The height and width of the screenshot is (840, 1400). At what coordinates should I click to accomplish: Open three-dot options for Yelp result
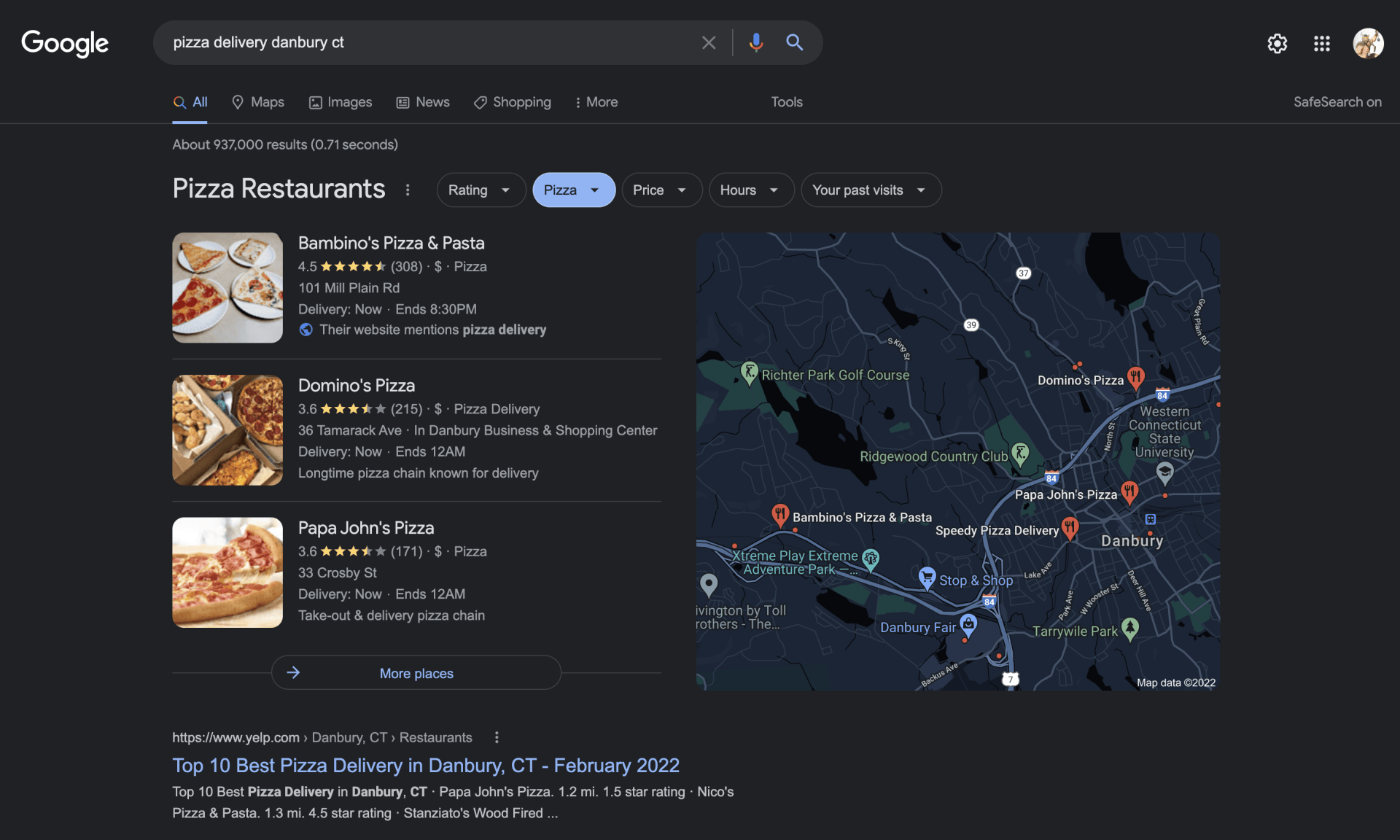[497, 737]
